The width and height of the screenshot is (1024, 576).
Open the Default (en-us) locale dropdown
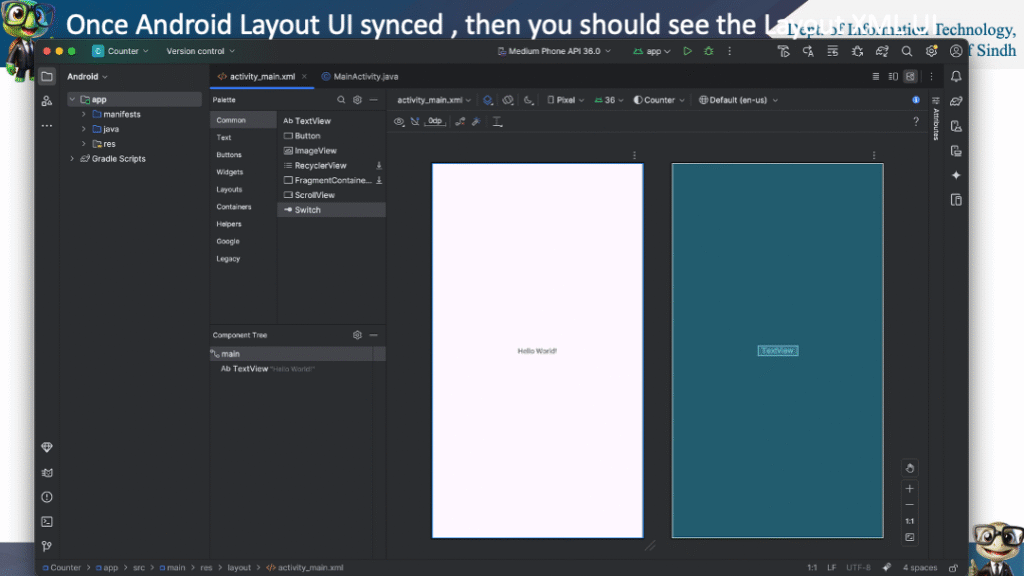[x=738, y=100]
